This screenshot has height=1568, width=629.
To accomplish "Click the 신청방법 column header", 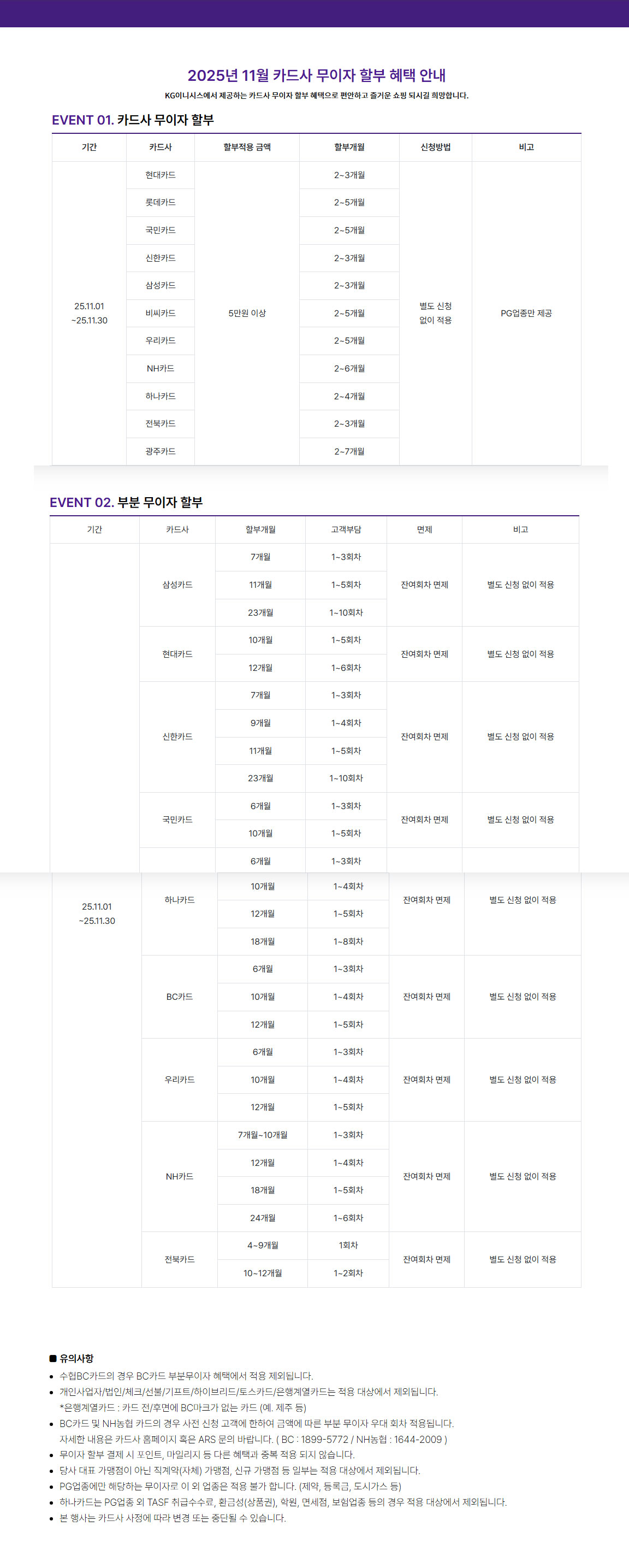I will [435, 148].
